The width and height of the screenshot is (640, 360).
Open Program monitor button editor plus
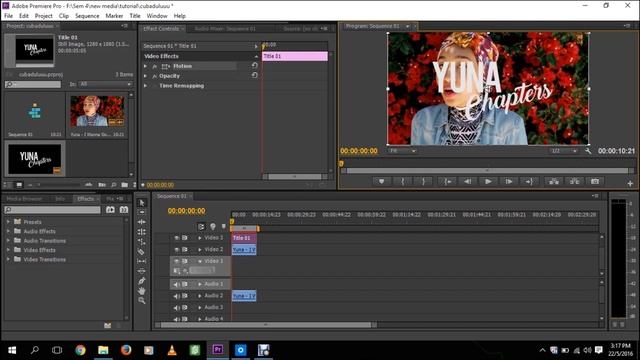click(630, 184)
